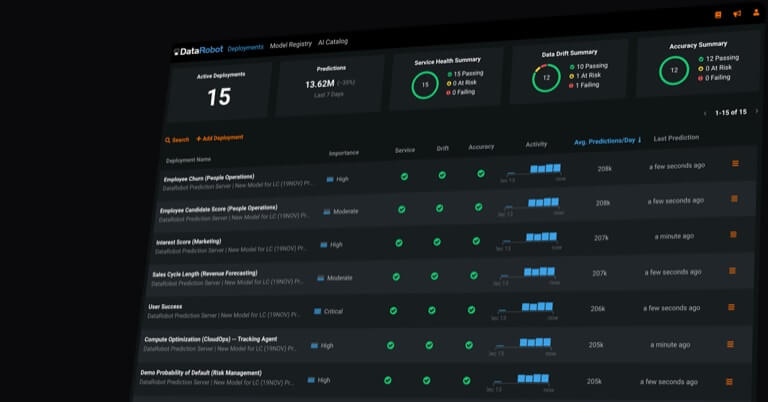
Task: Click accuracy check for Sales Cycle Length
Action: [474, 276]
